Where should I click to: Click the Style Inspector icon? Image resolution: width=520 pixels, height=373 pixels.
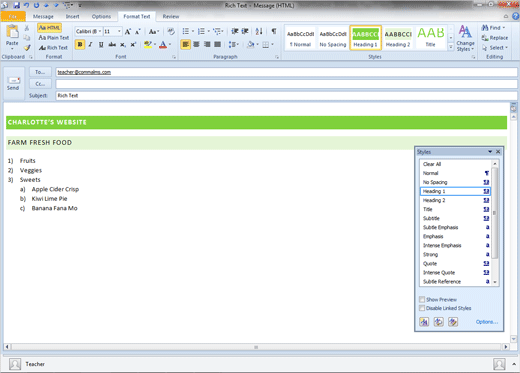(438, 322)
